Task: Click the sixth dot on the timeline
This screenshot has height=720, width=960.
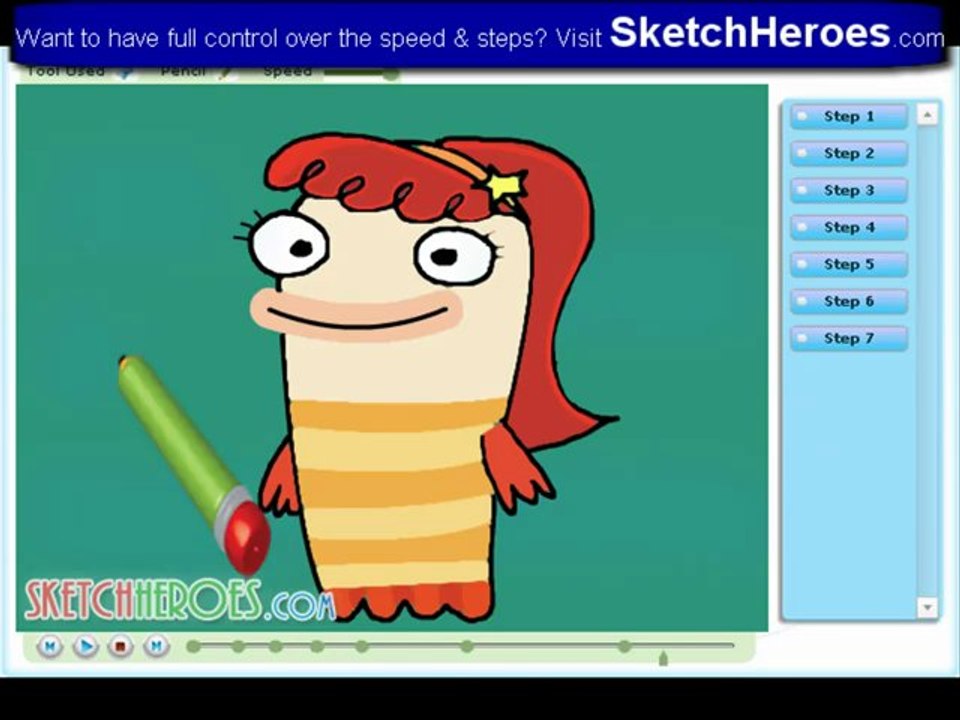Action: 467,646
